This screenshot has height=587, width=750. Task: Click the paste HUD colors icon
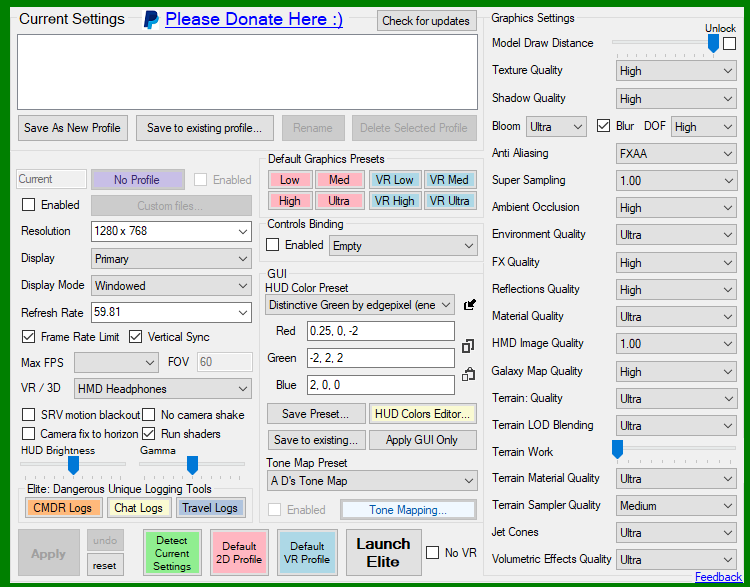[x=468, y=374]
